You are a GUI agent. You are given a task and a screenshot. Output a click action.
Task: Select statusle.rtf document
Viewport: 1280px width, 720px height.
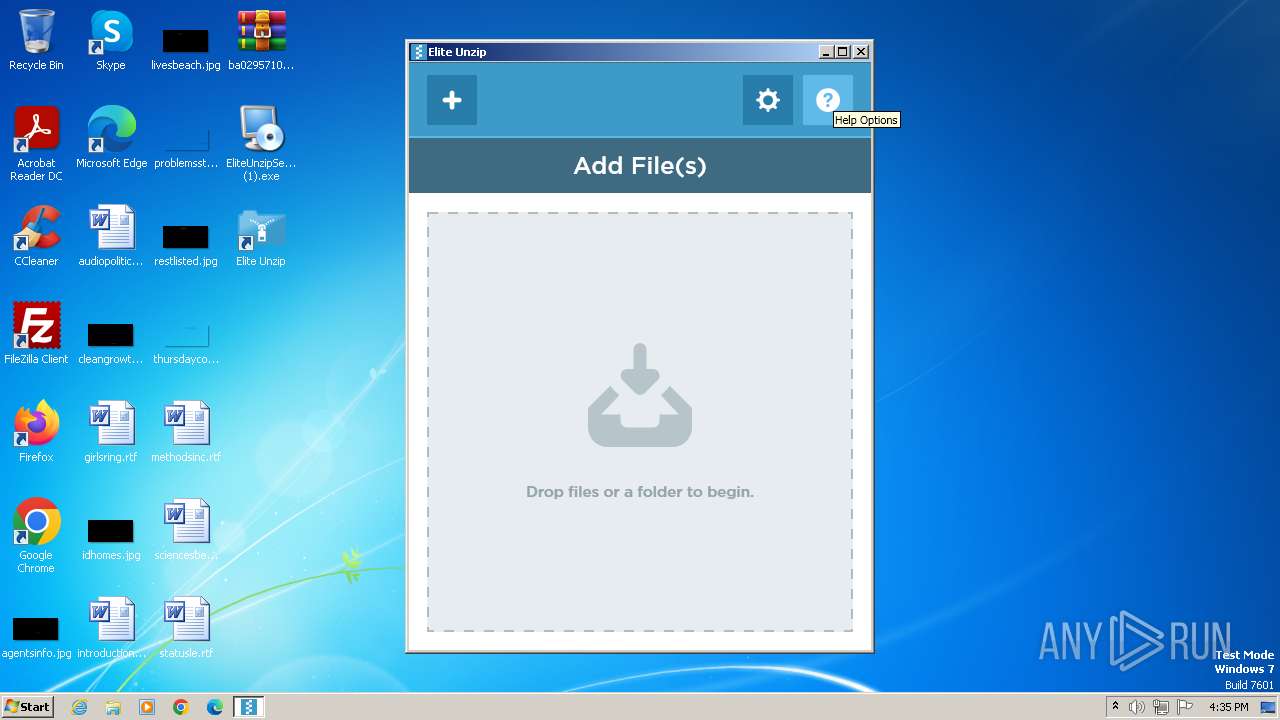coord(186,628)
